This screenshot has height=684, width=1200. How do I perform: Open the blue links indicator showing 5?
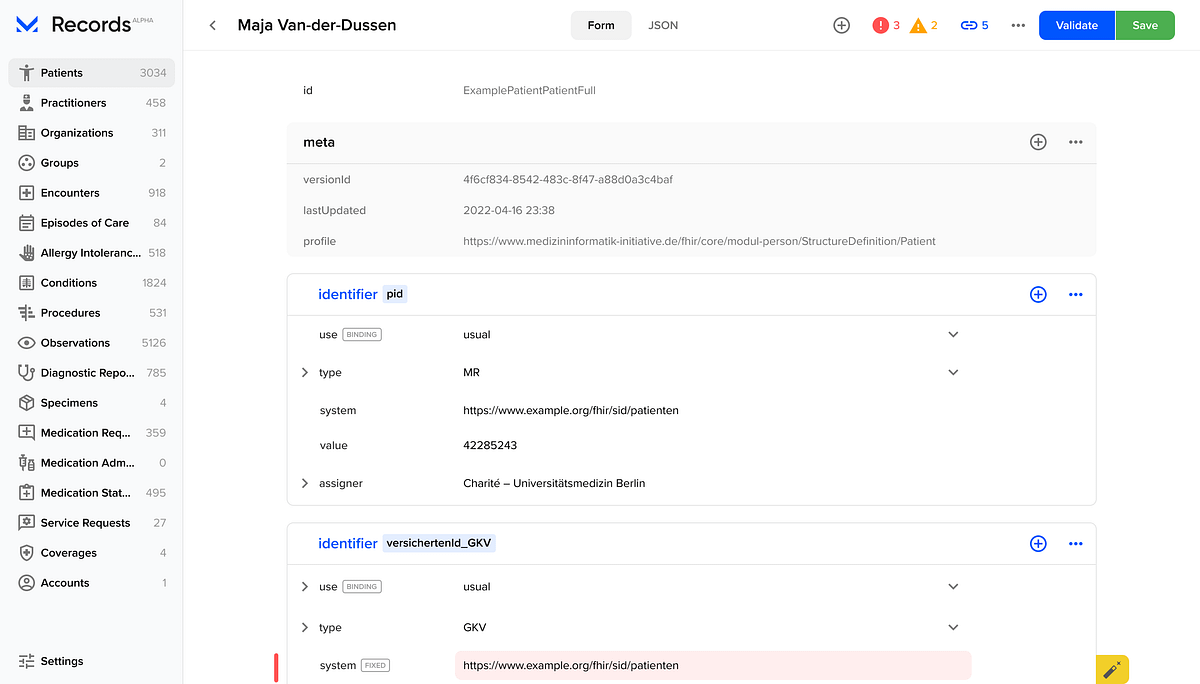pos(974,25)
